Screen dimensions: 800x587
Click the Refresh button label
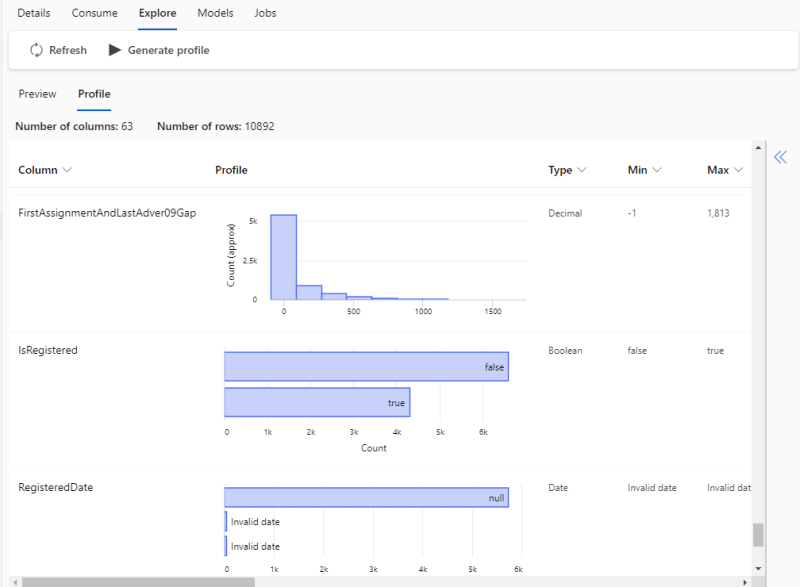pos(68,50)
